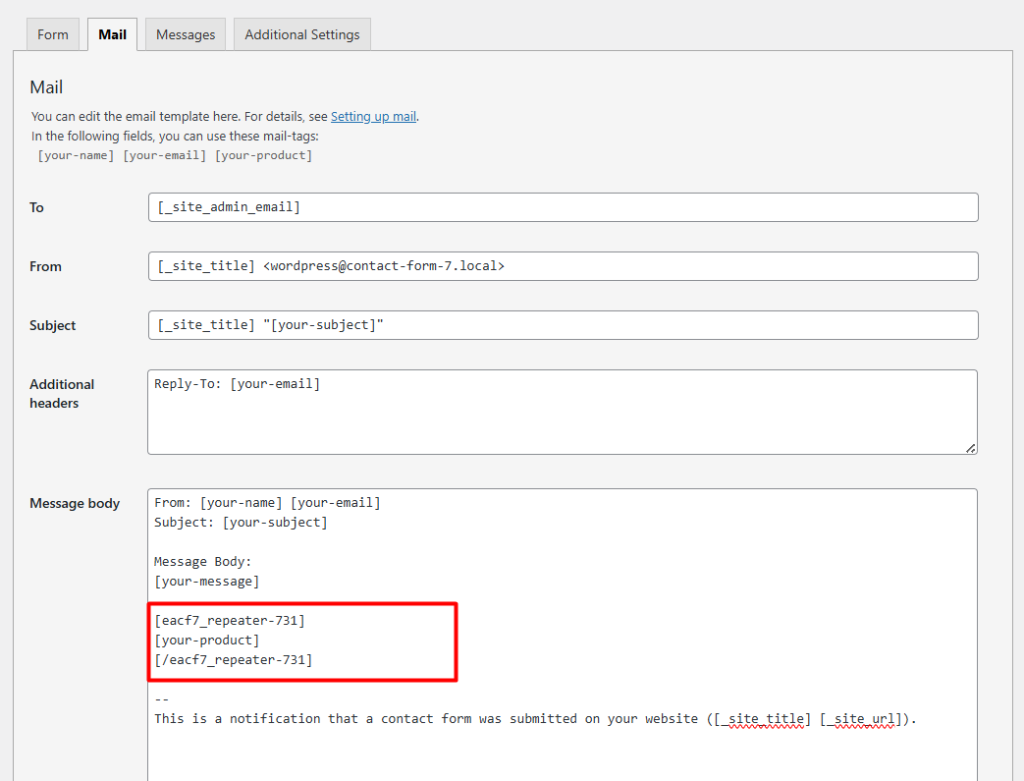Click the Subject input field

[563, 325]
